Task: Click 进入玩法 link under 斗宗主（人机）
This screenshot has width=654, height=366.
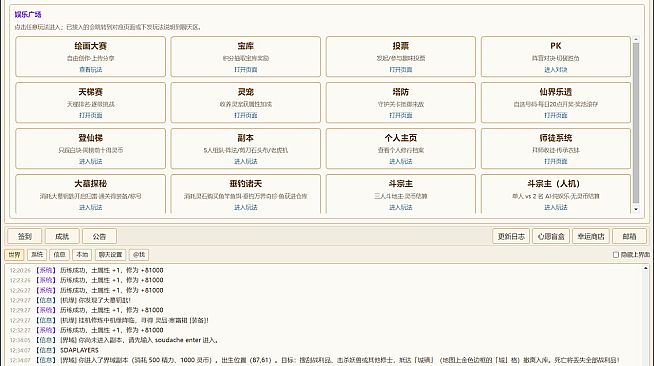Action: click(x=556, y=207)
